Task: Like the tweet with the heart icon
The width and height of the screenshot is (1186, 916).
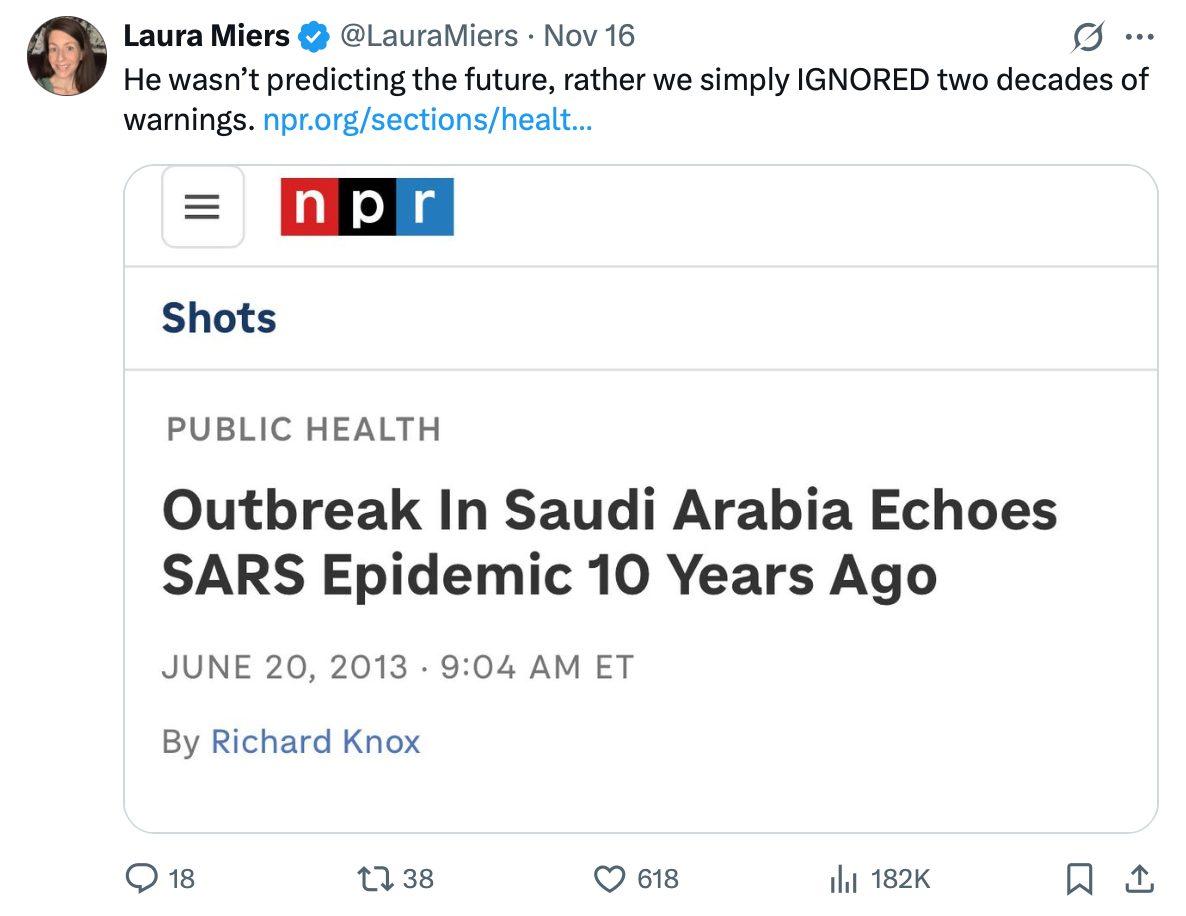Action: pyautogui.click(x=610, y=880)
